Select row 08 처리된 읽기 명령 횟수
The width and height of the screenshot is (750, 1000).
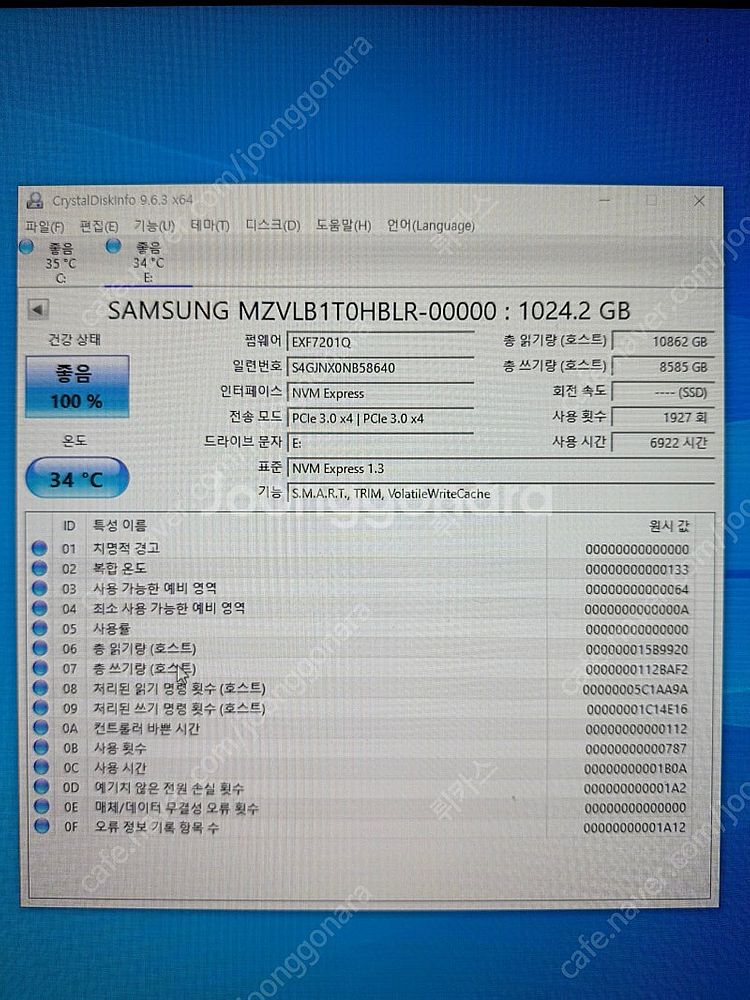click(x=361, y=689)
